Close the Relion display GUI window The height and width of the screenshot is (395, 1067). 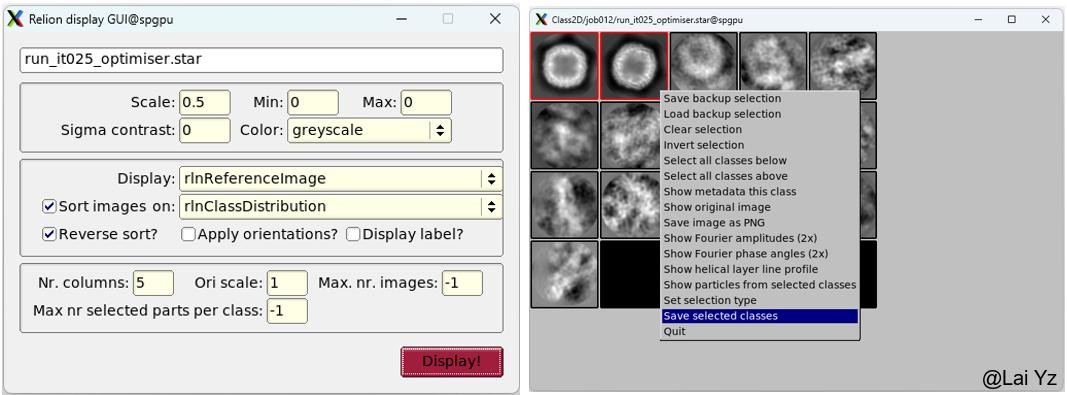(x=495, y=19)
